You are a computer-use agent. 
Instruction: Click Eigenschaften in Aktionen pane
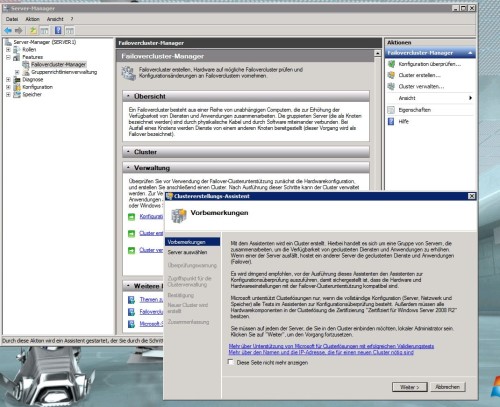pyautogui.click(x=415, y=110)
